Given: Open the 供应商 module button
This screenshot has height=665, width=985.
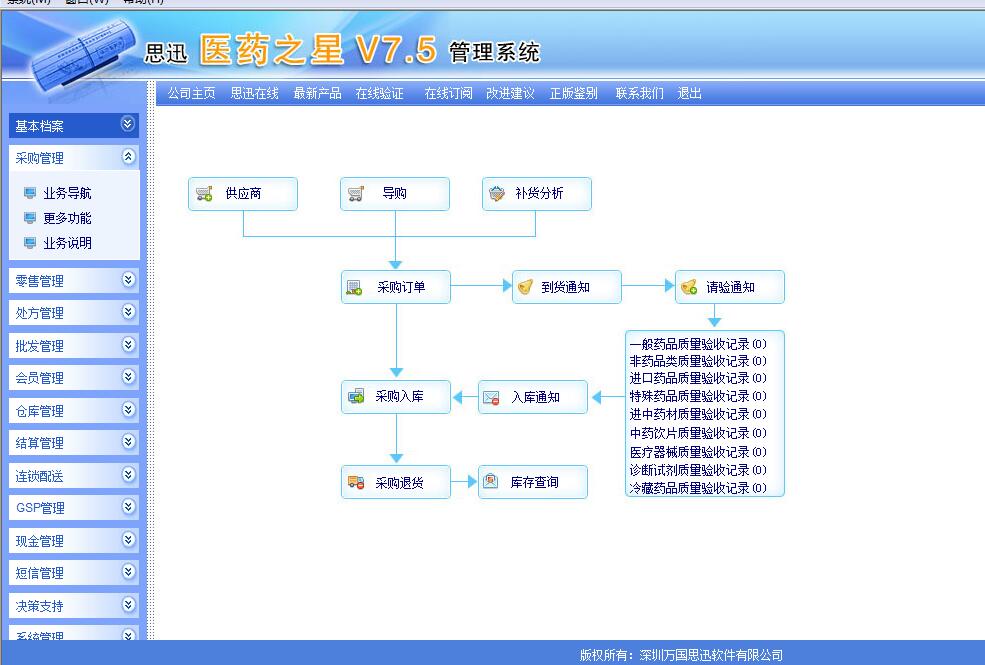Looking at the screenshot, I should click(x=243, y=194).
